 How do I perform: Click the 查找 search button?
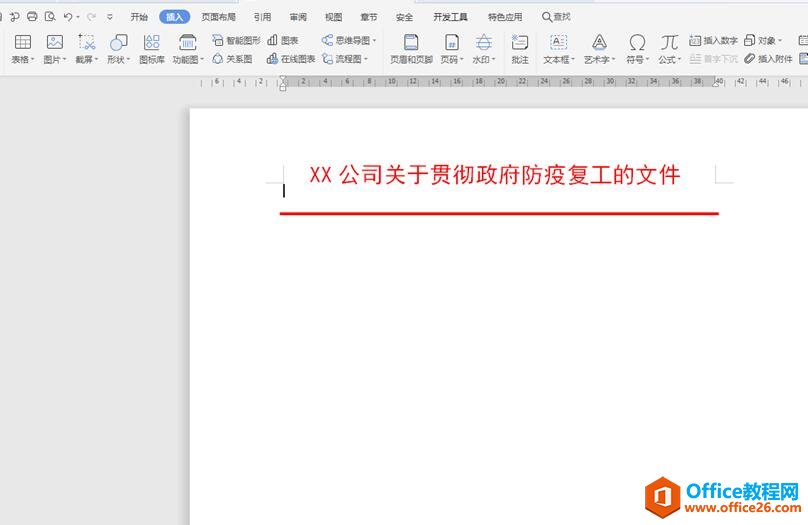[x=556, y=17]
